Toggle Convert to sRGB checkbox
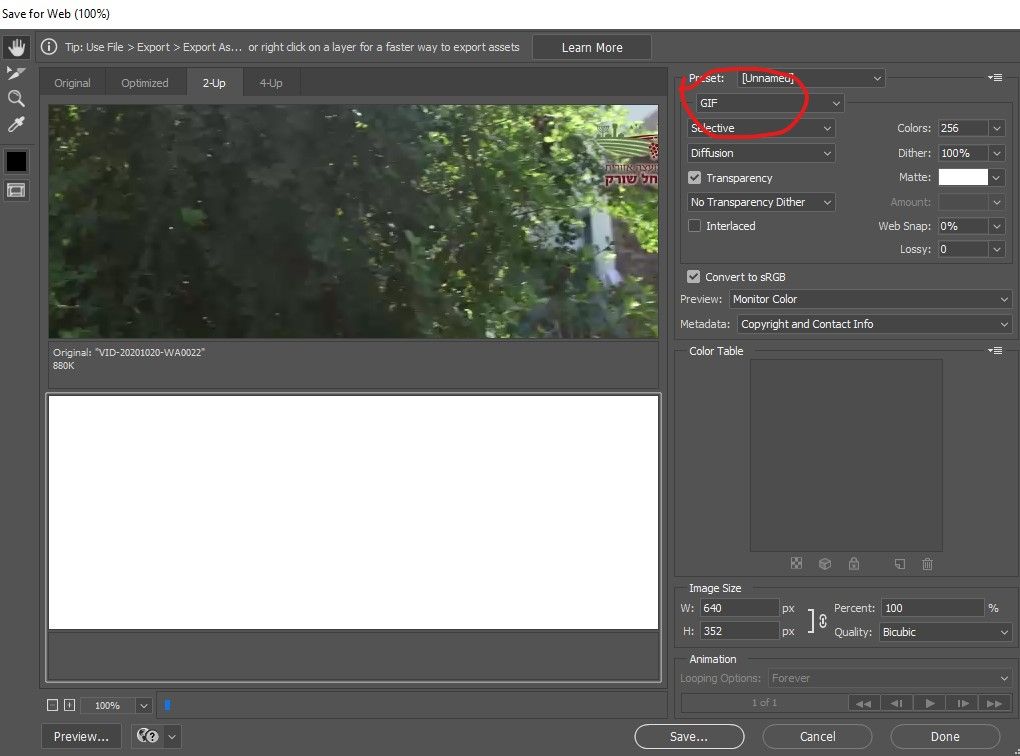1020x756 pixels. [x=693, y=277]
